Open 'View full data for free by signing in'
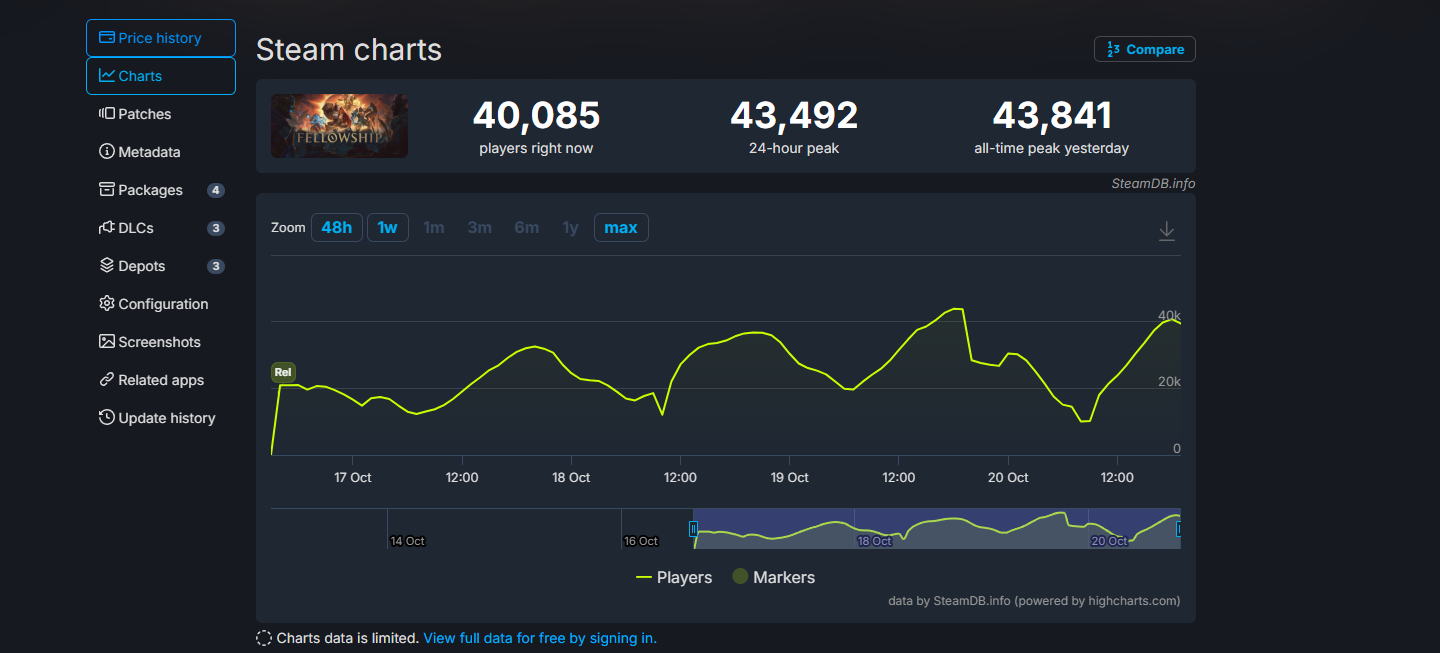 point(540,638)
